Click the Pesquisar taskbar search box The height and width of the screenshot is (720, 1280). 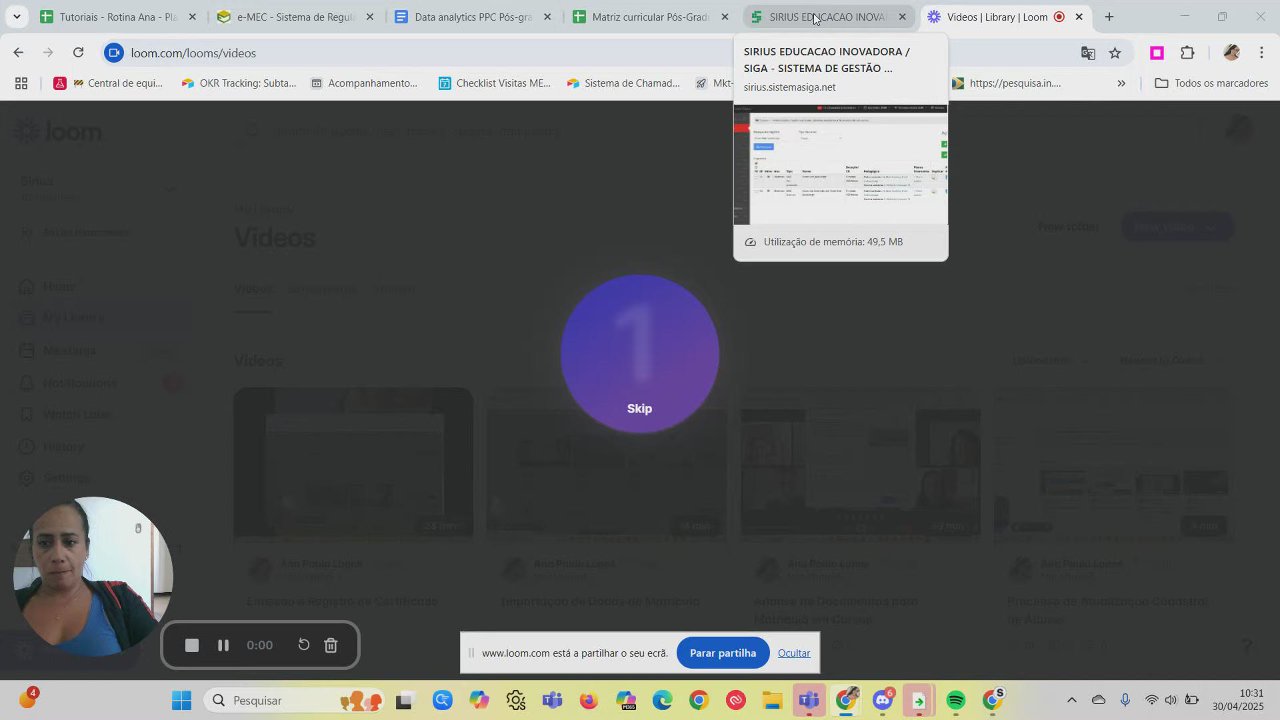(x=294, y=700)
